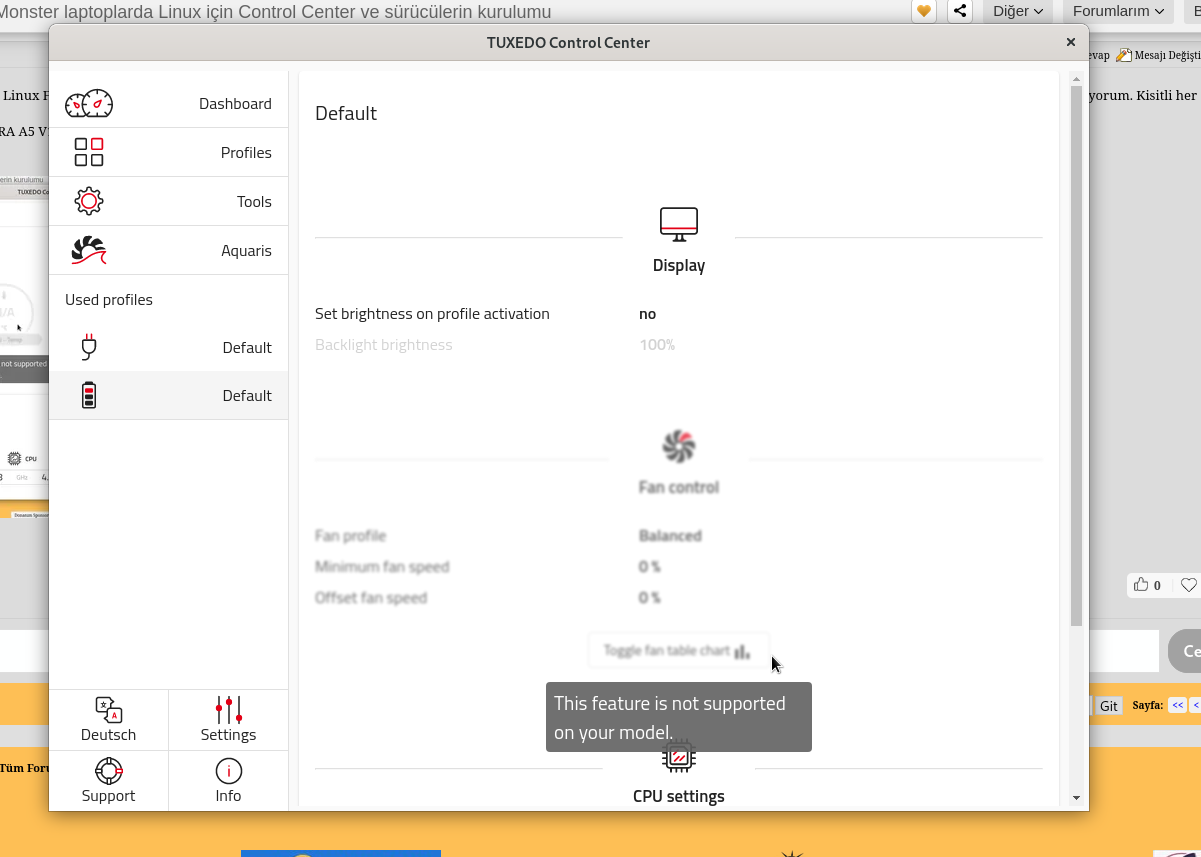Click the Backlight brightness label

tap(384, 344)
